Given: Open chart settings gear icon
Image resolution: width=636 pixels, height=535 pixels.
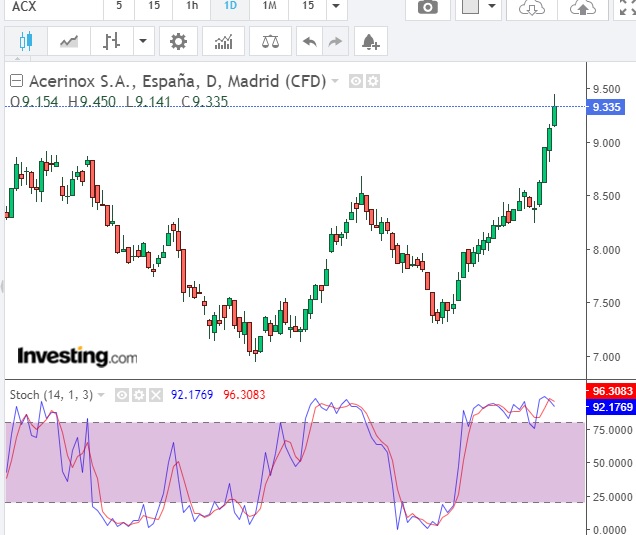Looking at the screenshot, I should pyautogui.click(x=178, y=41).
